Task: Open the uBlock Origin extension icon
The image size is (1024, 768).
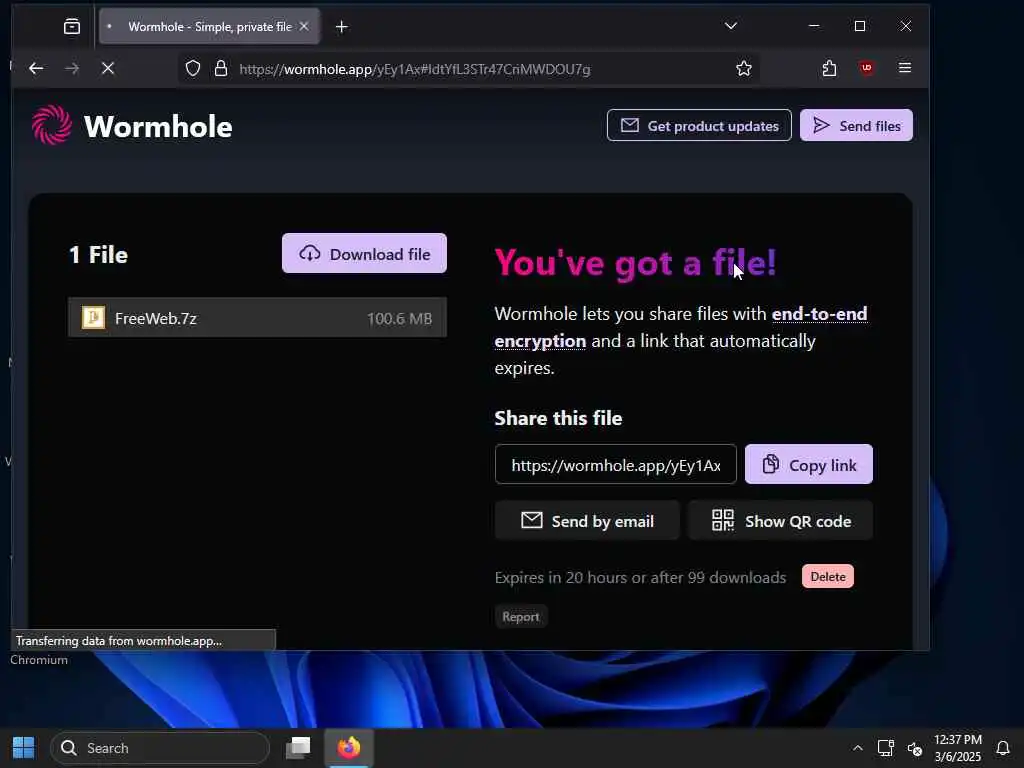Action: [x=867, y=68]
